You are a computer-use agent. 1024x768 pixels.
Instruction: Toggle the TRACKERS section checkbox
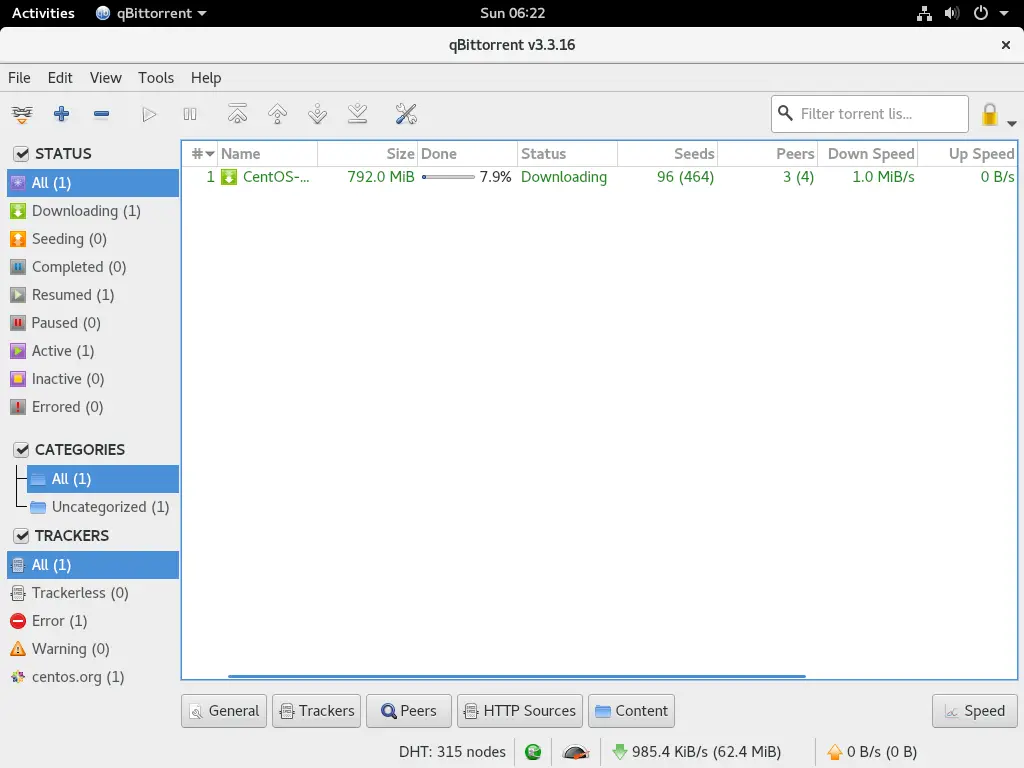point(22,536)
